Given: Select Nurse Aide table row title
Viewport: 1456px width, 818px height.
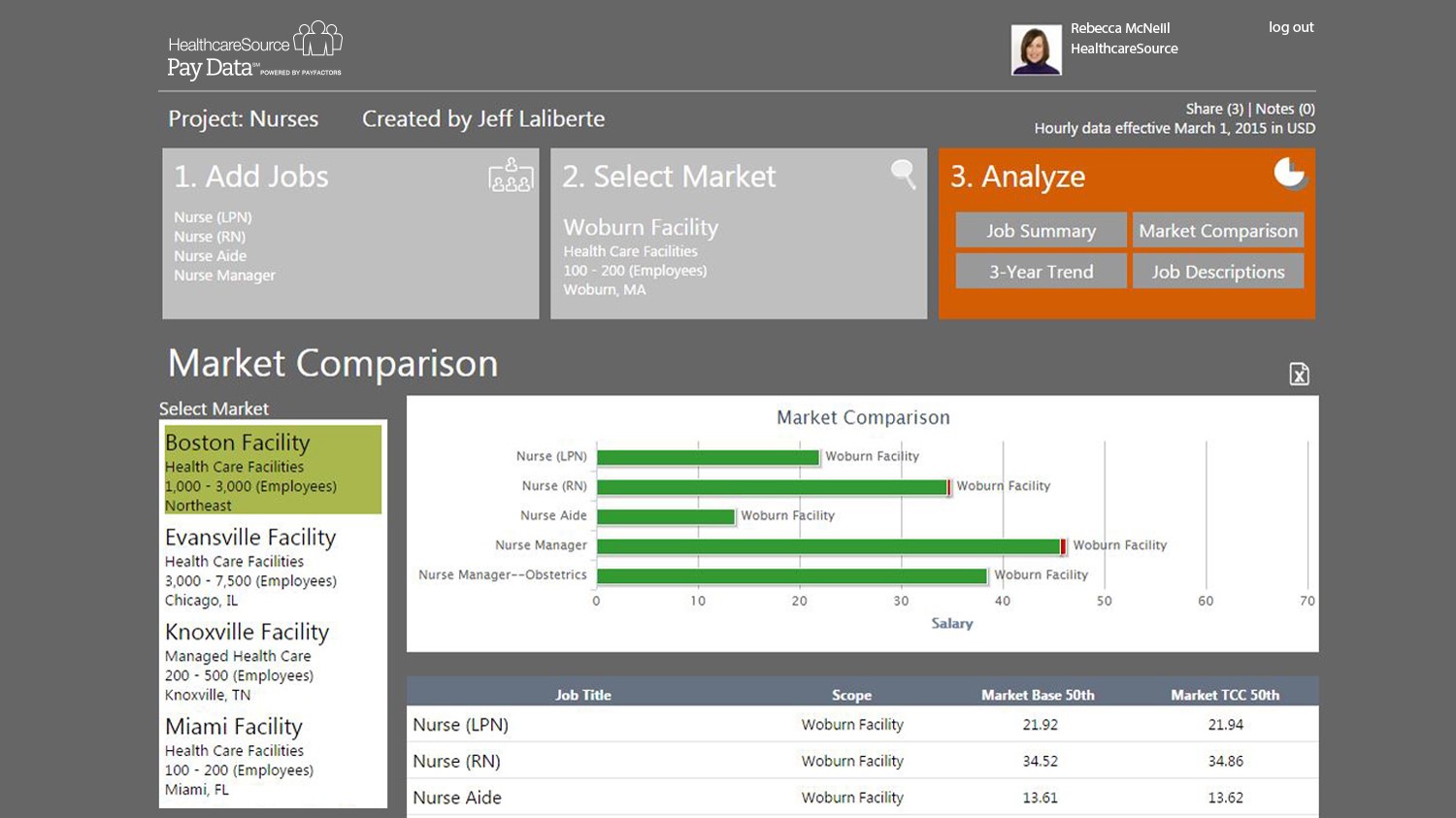Looking at the screenshot, I should click(457, 798).
